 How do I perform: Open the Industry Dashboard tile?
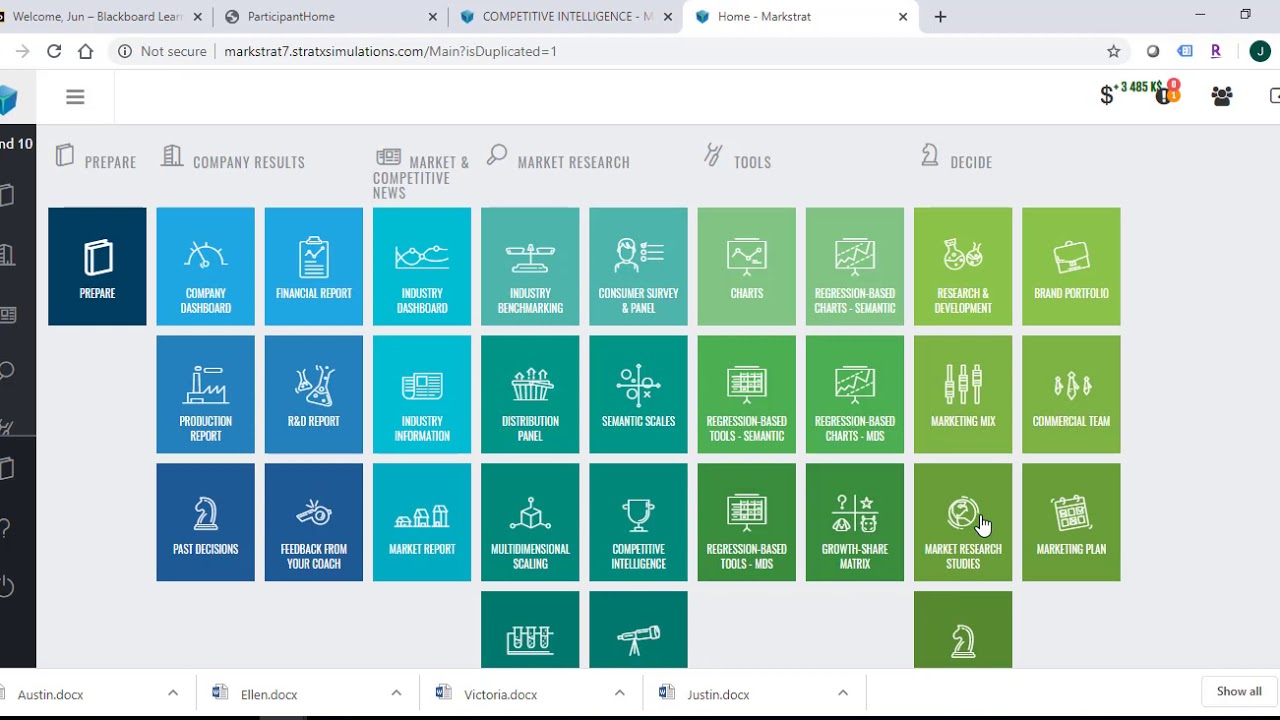coord(422,266)
